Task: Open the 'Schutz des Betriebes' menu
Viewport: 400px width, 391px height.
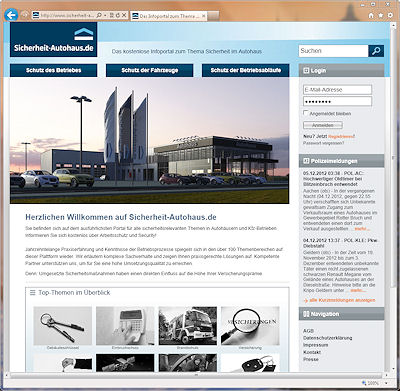Action: click(x=54, y=70)
